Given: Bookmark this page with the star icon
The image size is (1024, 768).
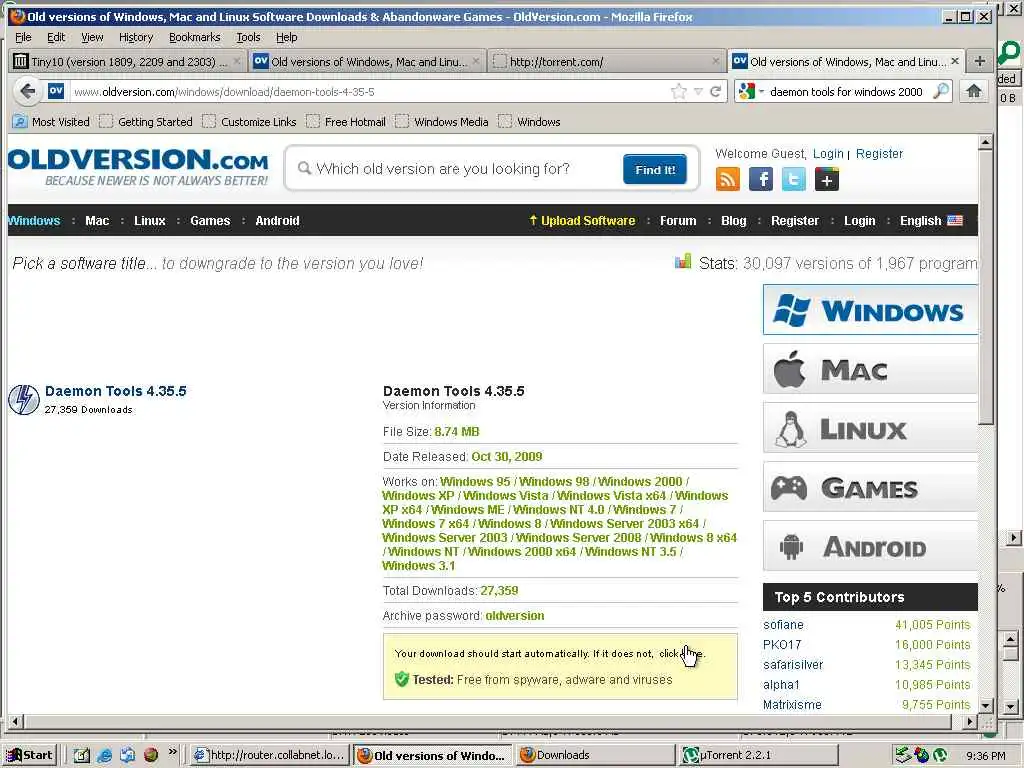Looking at the screenshot, I should [x=679, y=91].
